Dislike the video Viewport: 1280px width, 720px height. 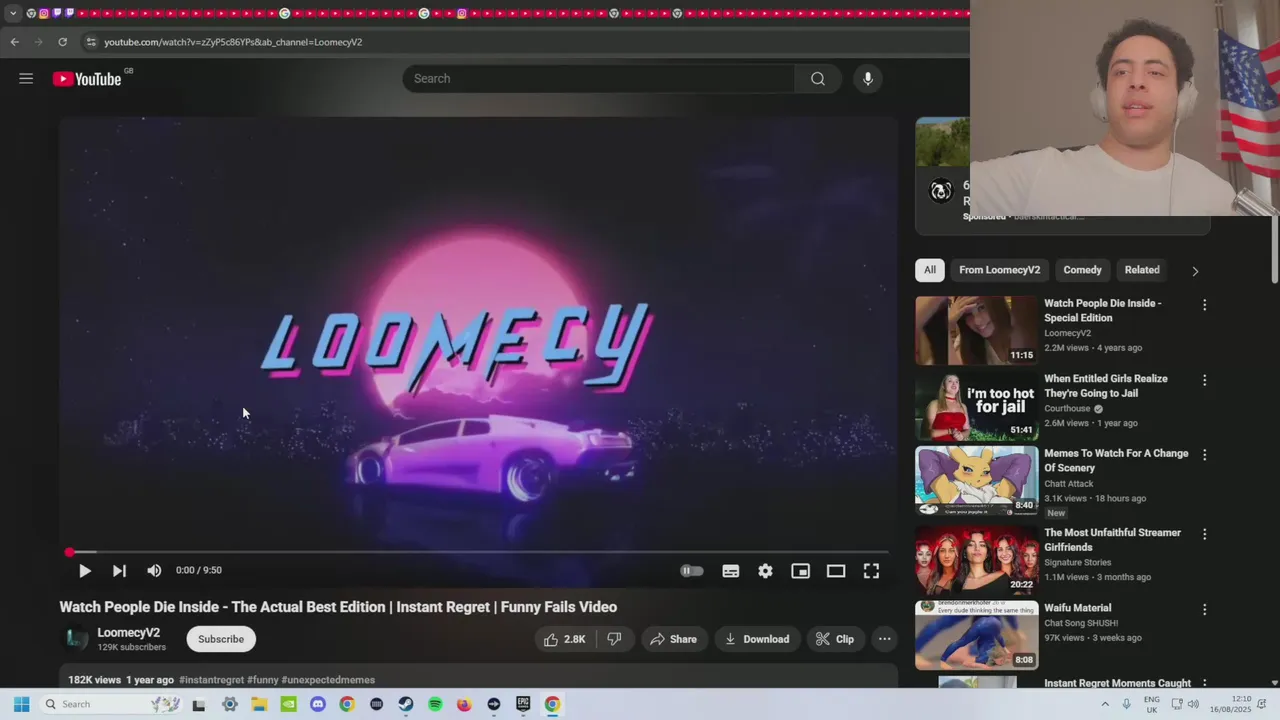tap(614, 639)
